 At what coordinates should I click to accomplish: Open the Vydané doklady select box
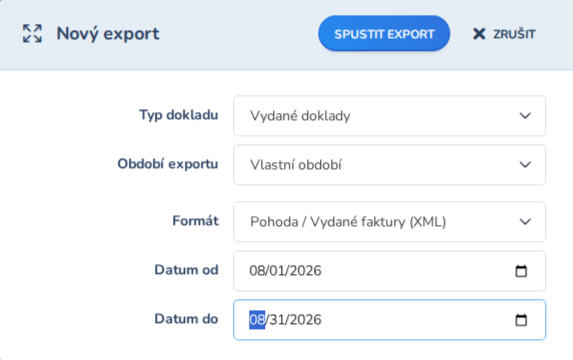tap(390, 116)
